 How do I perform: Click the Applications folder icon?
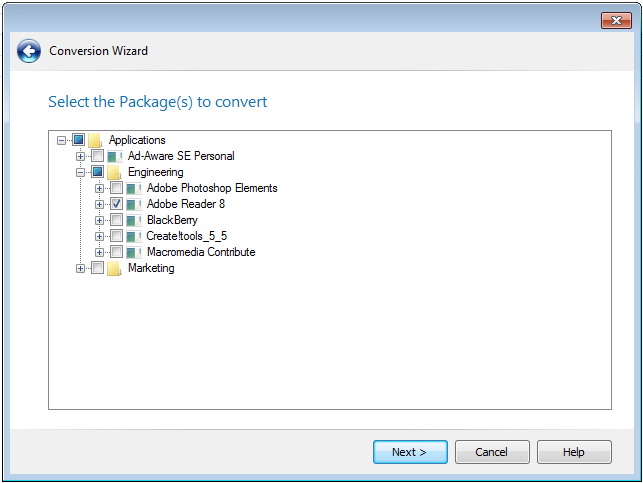(96, 140)
